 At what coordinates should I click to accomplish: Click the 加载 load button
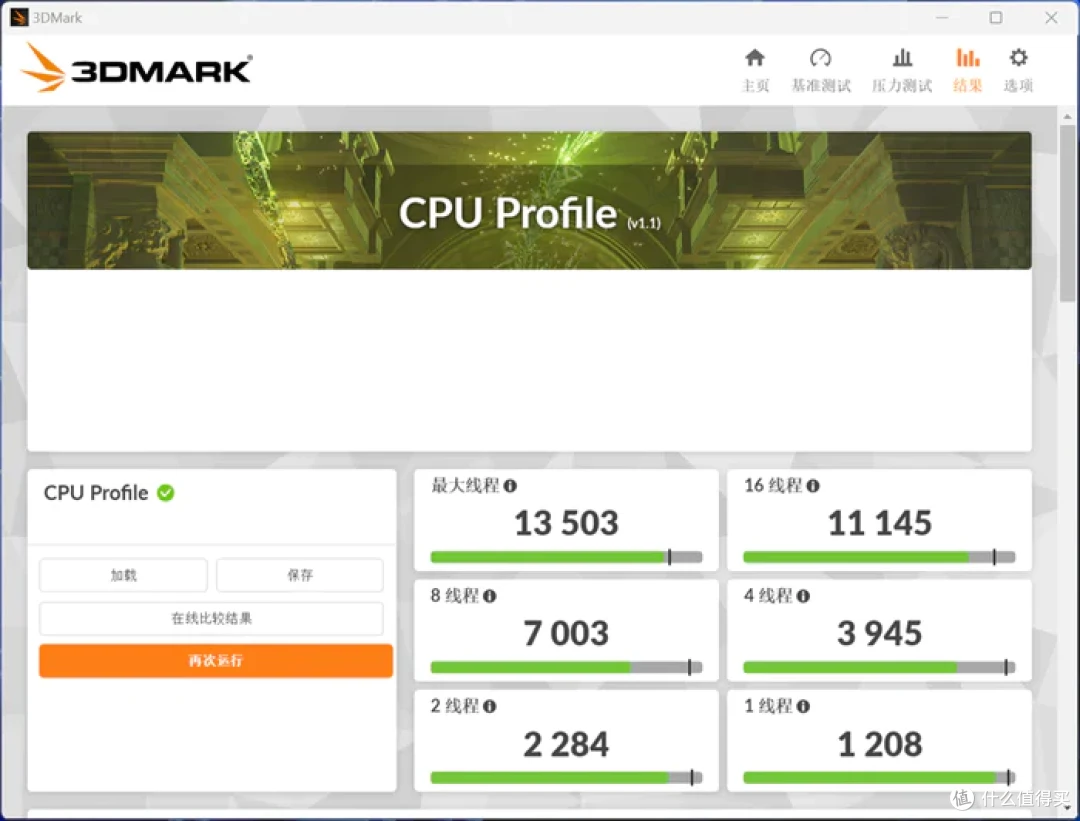(123, 575)
